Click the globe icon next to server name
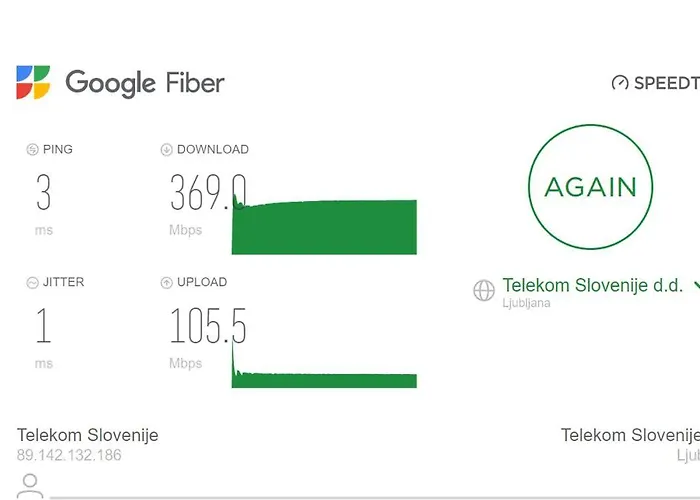700x500 pixels. (x=484, y=290)
